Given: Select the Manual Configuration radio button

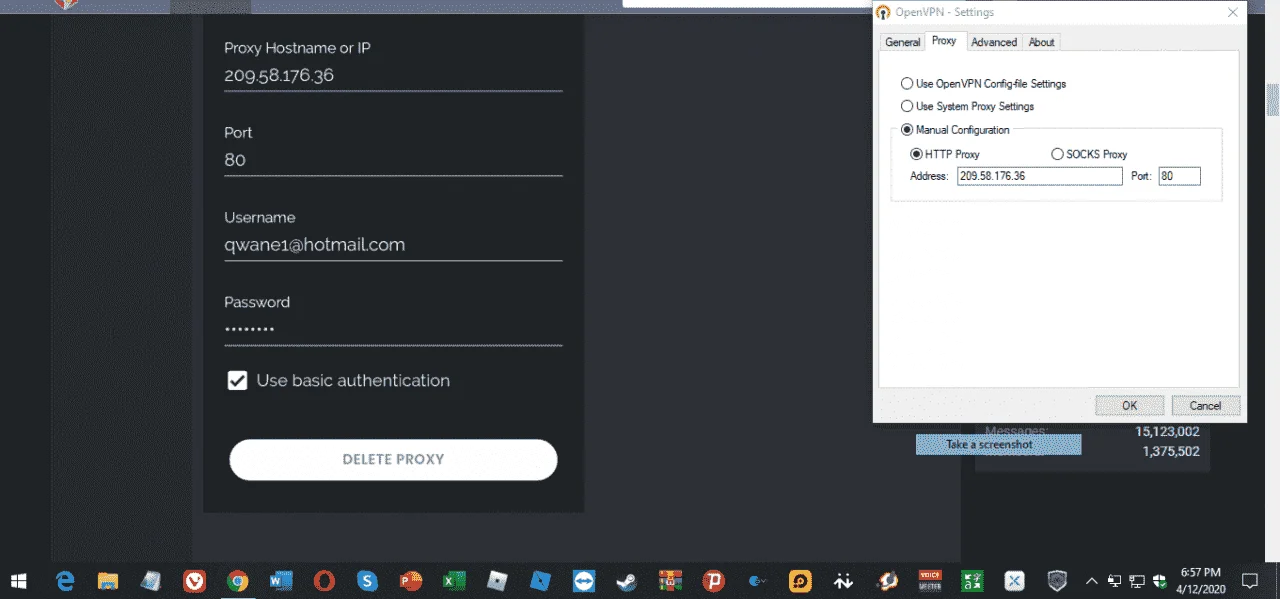Looking at the screenshot, I should [907, 130].
